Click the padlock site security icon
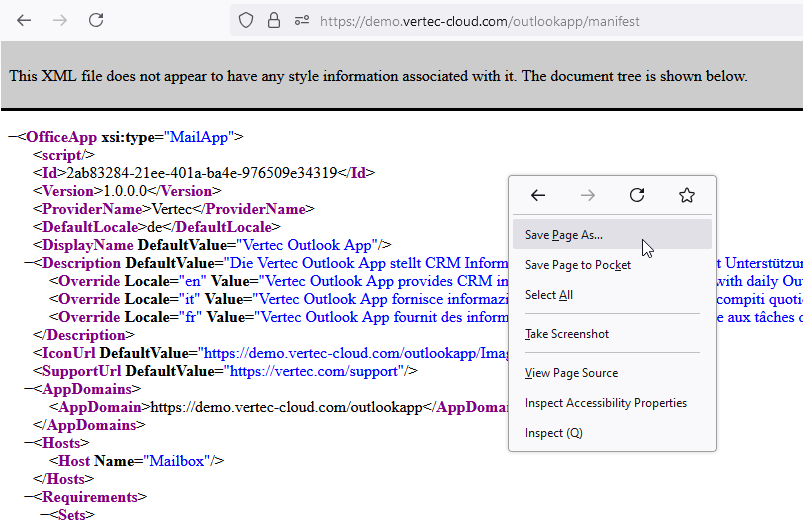The height and width of the screenshot is (520, 803). (273, 20)
